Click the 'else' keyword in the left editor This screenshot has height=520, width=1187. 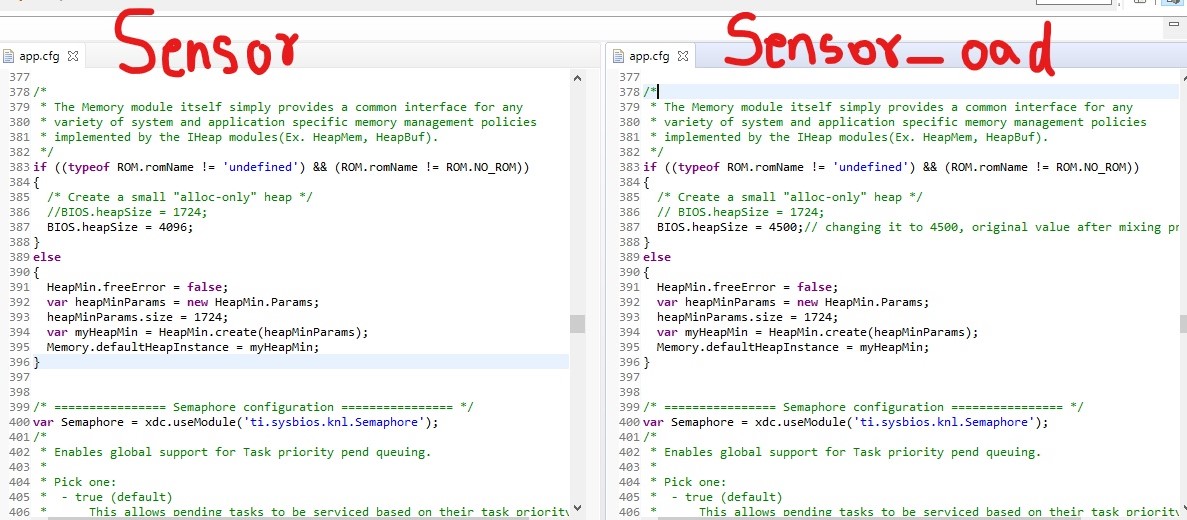click(47, 257)
